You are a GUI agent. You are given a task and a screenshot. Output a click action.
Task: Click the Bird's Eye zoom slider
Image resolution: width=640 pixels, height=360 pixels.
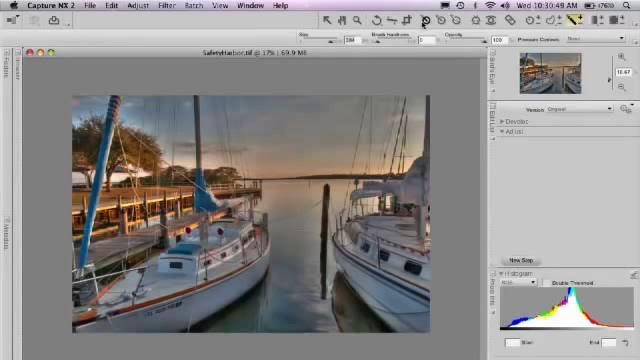click(611, 72)
